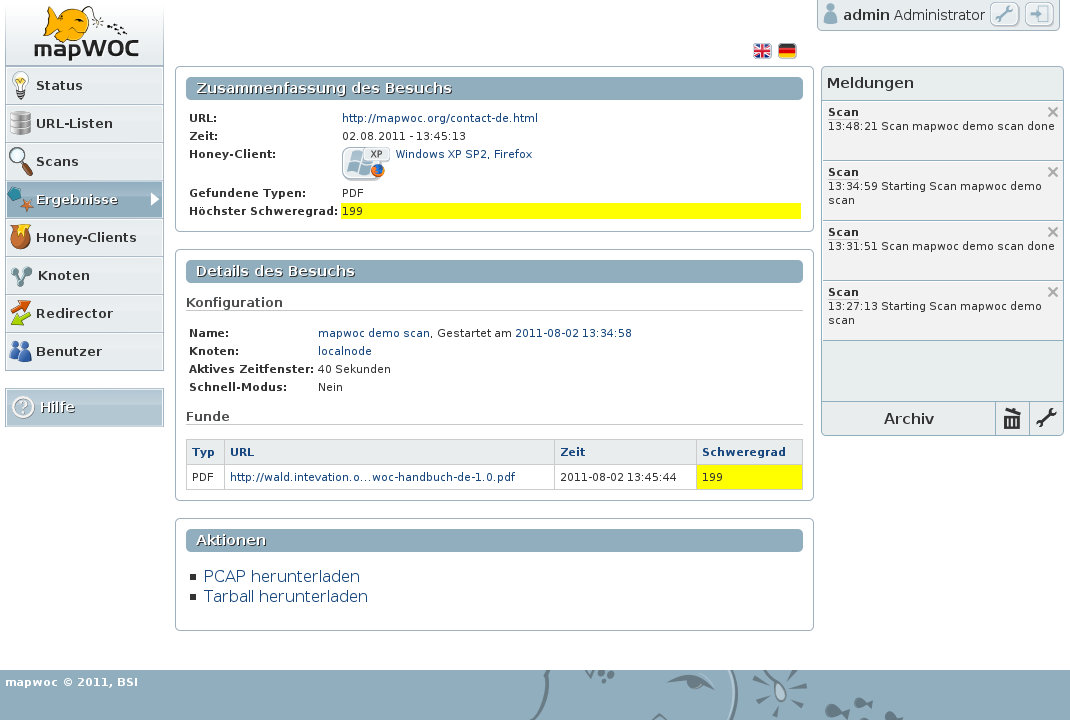Click the logout arrow icon beside admin
Screen dimensions: 1070x720
(1039, 14)
